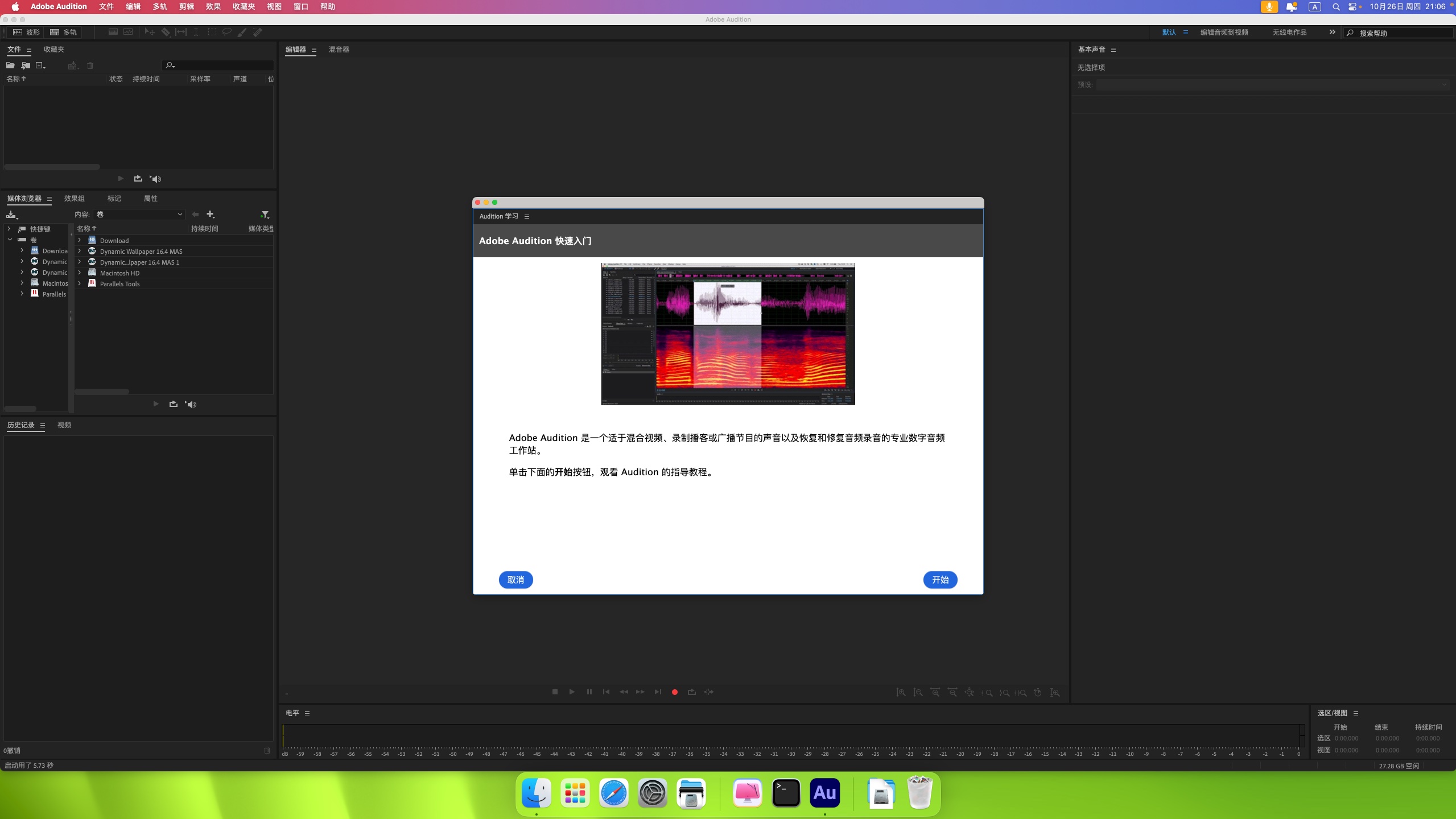The image size is (1456, 819).
Task: Toggle auto-play speaker icon in Media Browser
Action: (x=191, y=404)
